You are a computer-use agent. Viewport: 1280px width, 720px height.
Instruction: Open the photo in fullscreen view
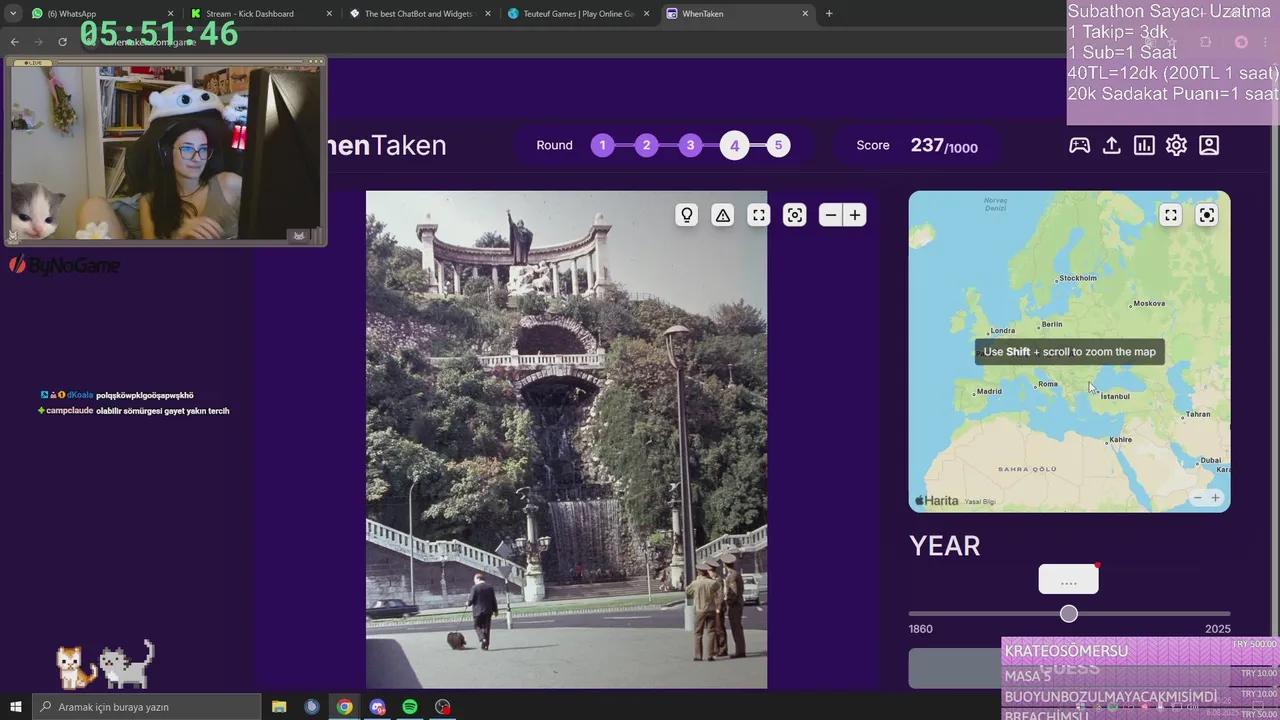point(759,215)
